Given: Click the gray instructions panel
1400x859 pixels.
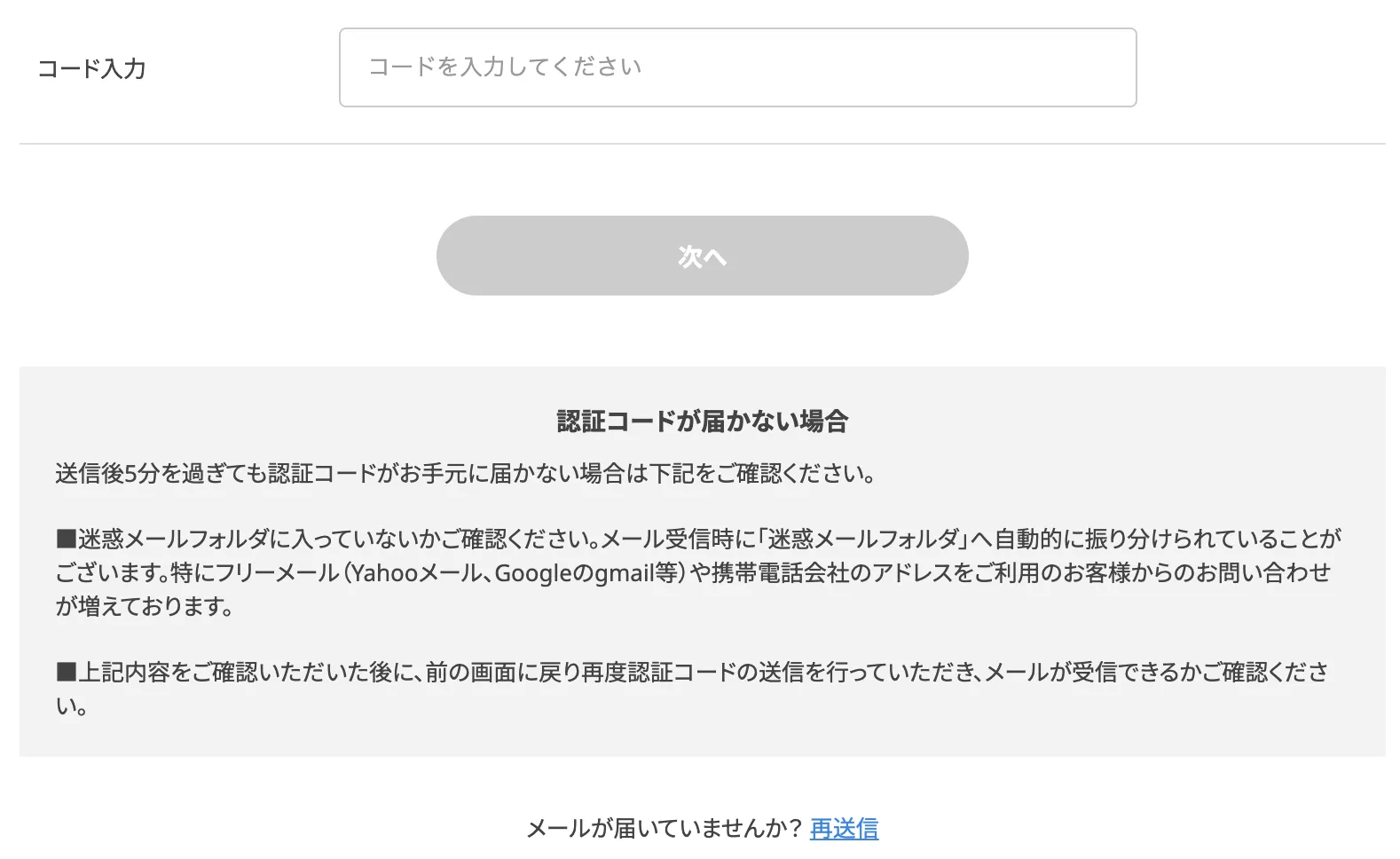Looking at the screenshot, I should (701, 559).
